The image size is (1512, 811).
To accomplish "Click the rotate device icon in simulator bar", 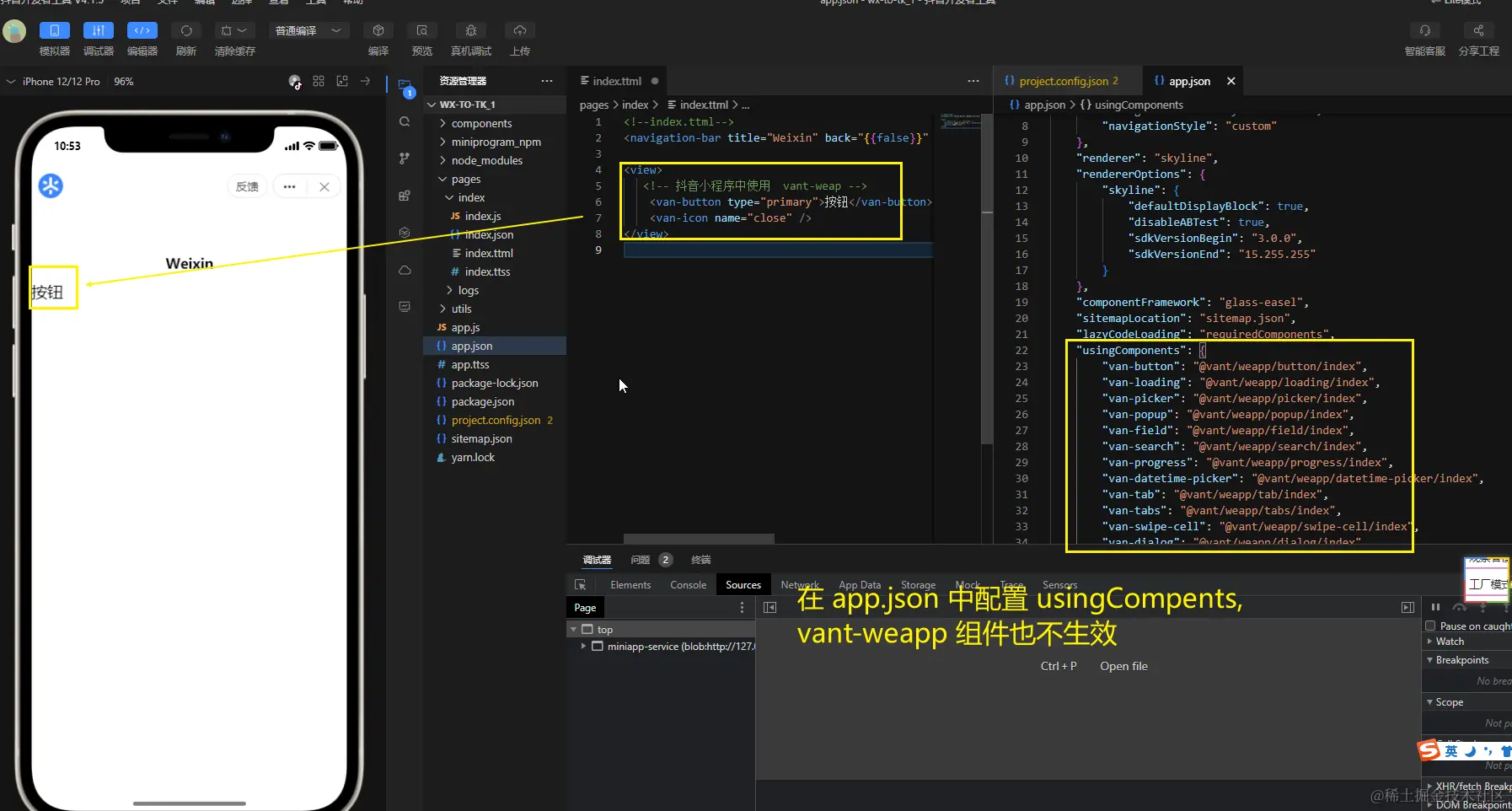I will [x=295, y=82].
